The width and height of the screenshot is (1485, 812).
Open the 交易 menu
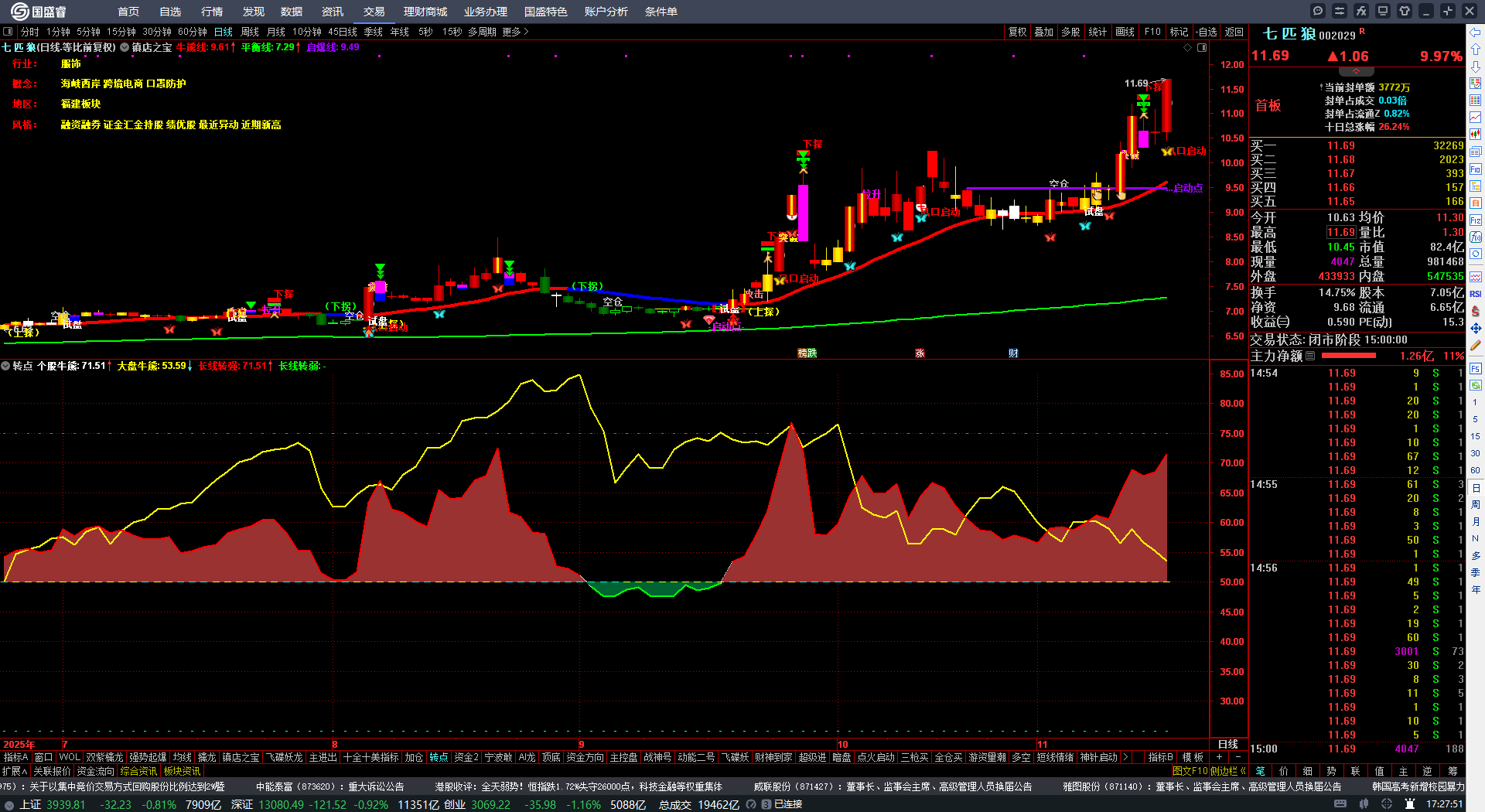point(374,12)
